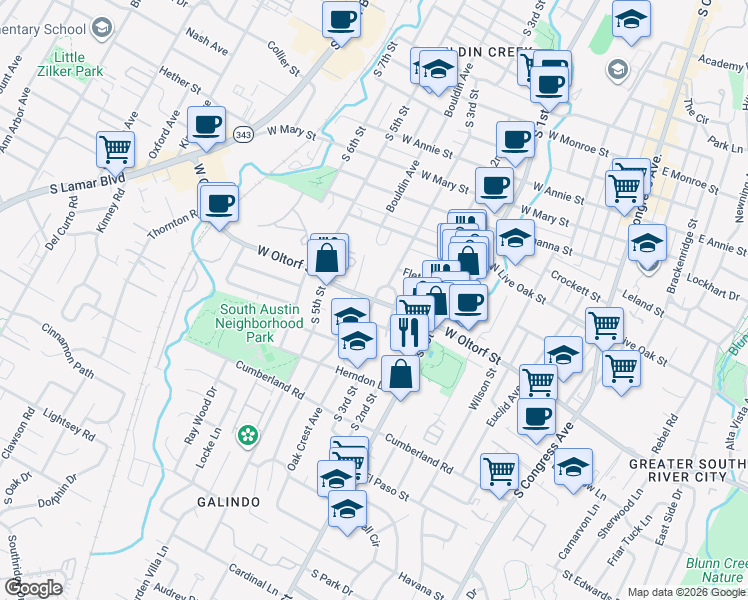
Task: Select the graduation cap marker above Euclid Ave
Action: [563, 356]
